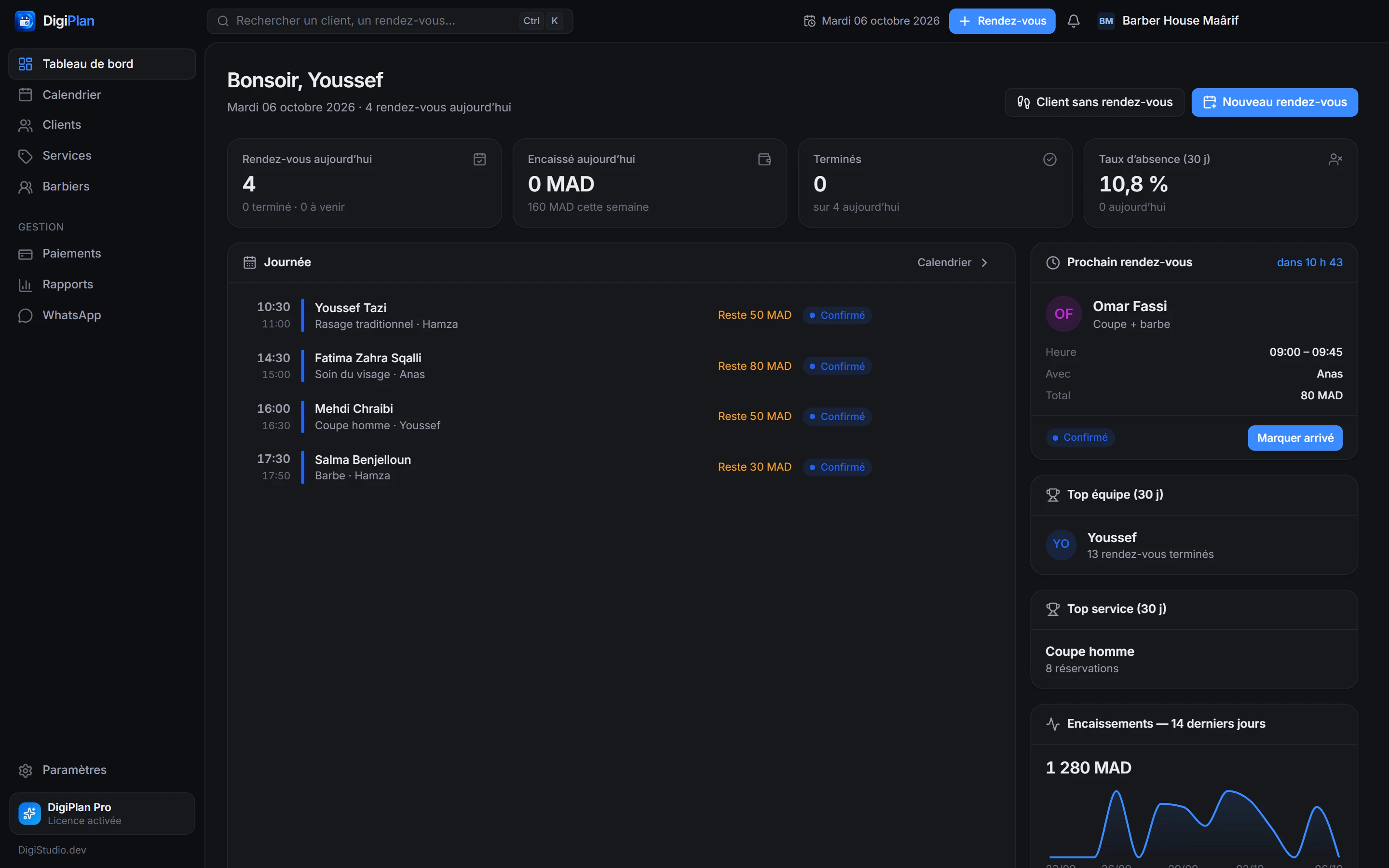
Task: Click the search magnifier icon
Action: [223, 21]
